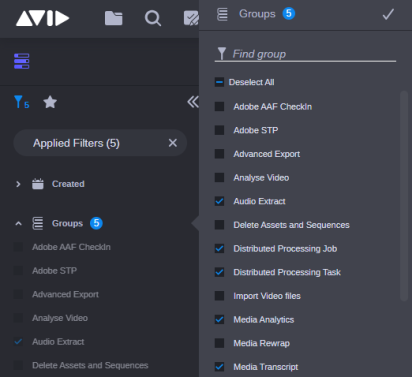Uncheck Audio Extract in popup list

coord(219,201)
